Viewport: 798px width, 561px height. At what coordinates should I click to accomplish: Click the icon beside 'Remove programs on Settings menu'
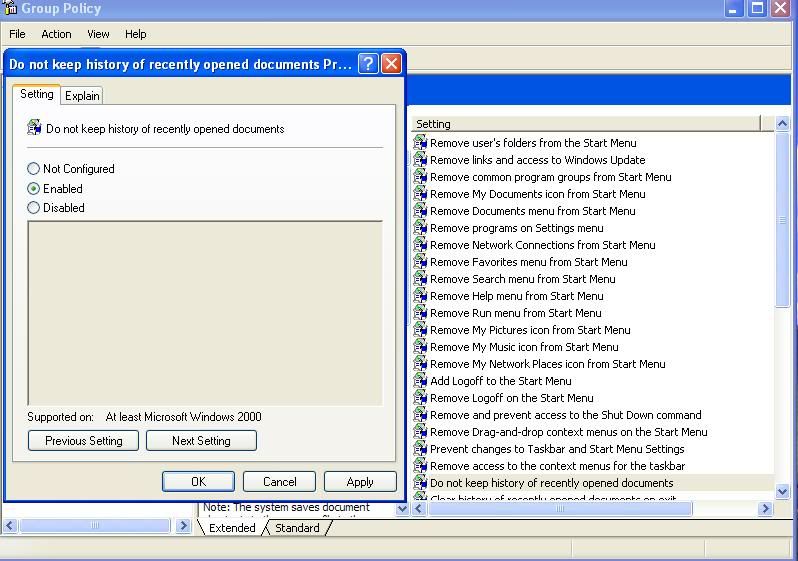[x=420, y=228]
